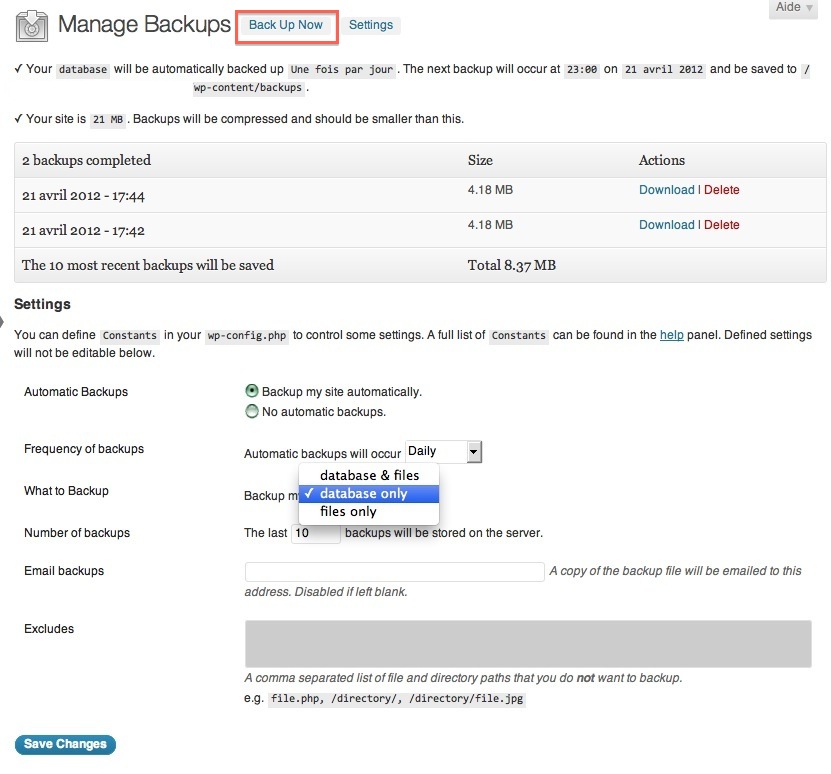Click the Manage Backups safe icon
Viewport: 831px width, 774px height.
(33, 25)
